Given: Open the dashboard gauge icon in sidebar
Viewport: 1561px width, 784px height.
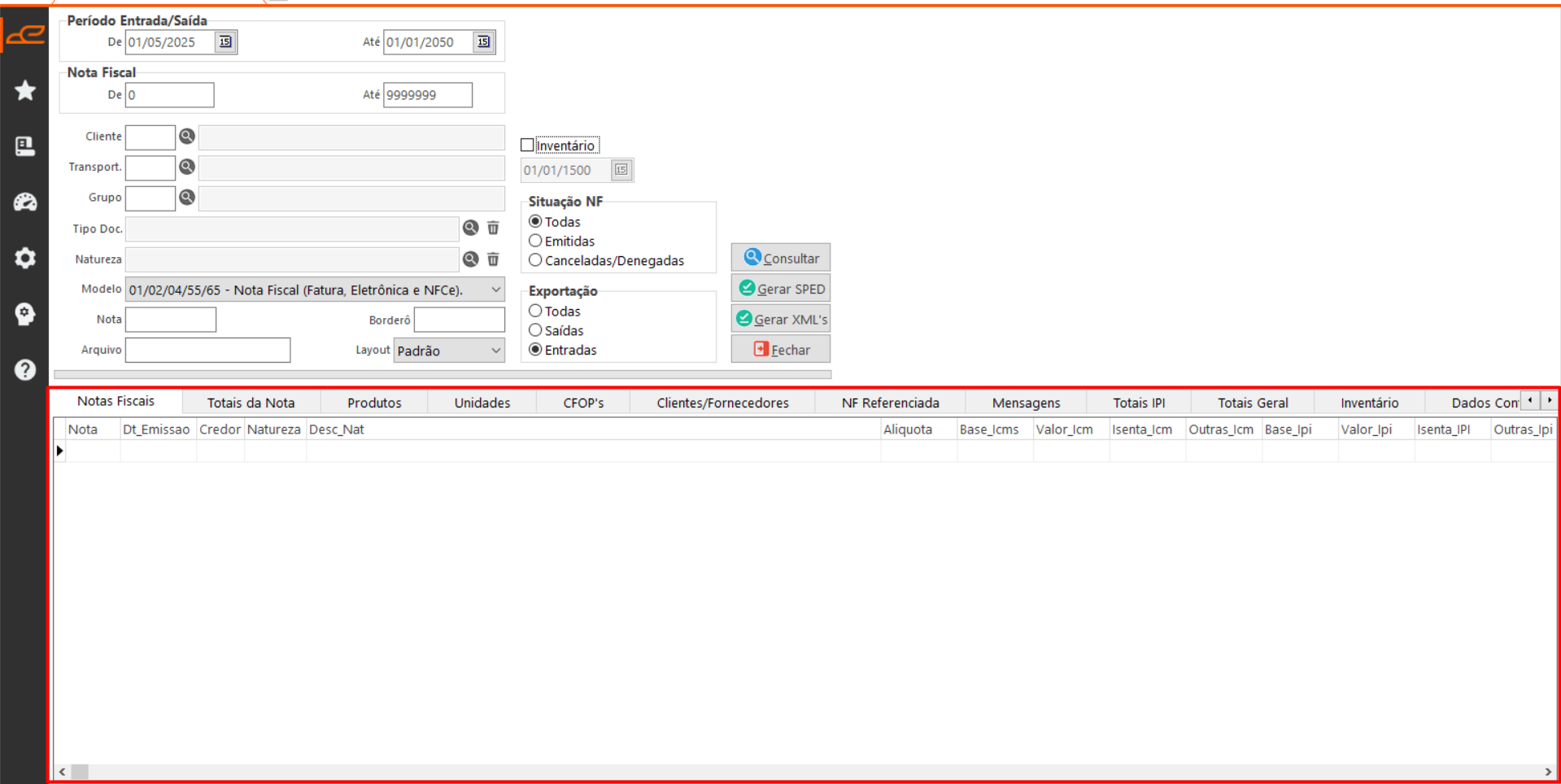Looking at the screenshot, I should point(25,202).
